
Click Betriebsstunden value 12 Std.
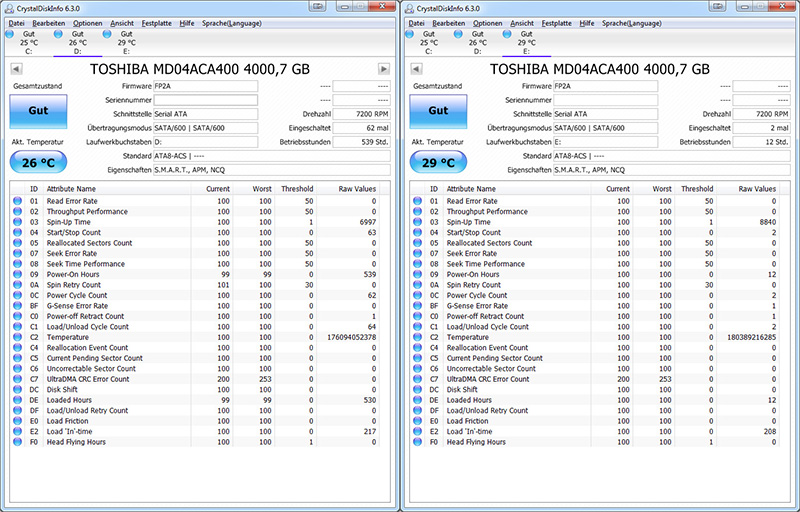[762, 142]
